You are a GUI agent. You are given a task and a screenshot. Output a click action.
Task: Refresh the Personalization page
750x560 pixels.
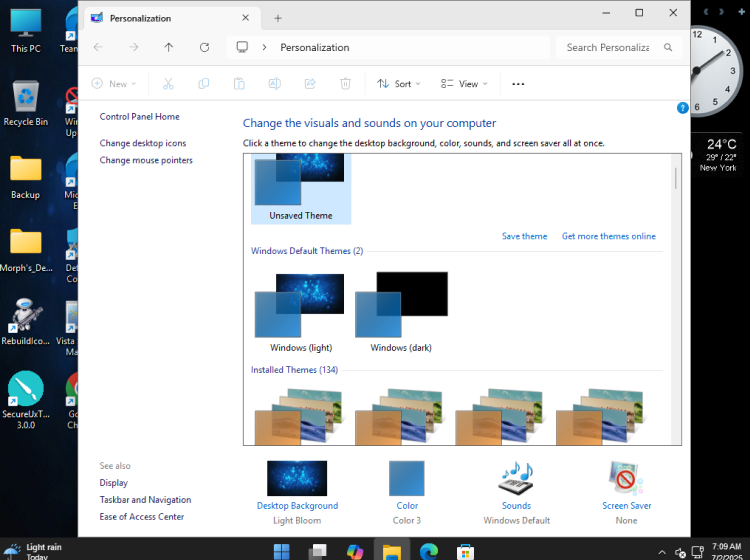(204, 47)
